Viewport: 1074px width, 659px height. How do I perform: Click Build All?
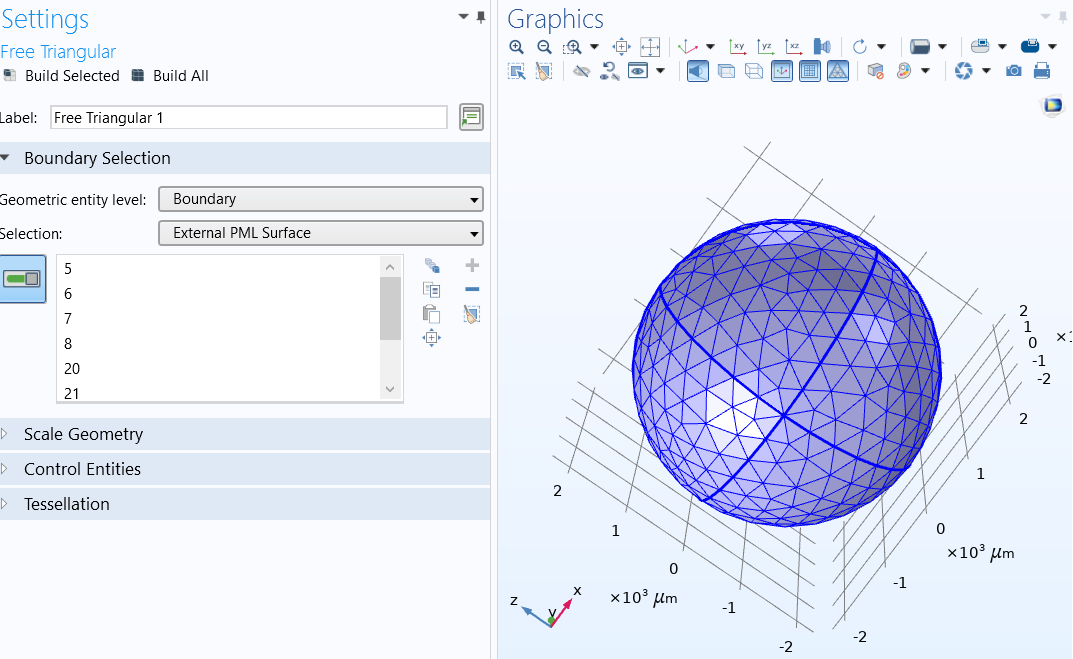point(170,76)
